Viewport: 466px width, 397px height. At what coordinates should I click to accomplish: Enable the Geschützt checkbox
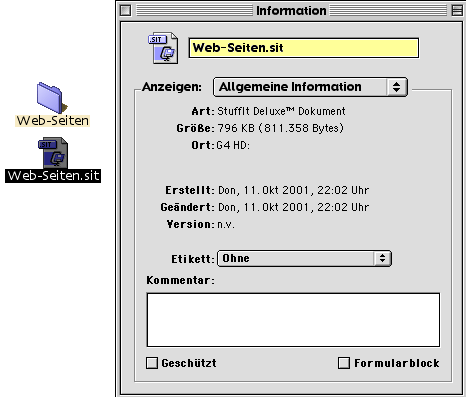pyautogui.click(x=152, y=363)
